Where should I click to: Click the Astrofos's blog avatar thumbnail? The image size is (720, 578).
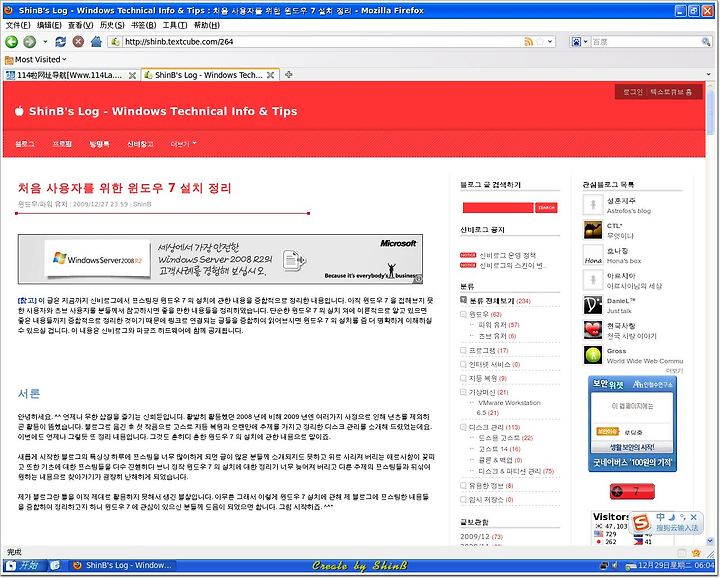(x=593, y=205)
